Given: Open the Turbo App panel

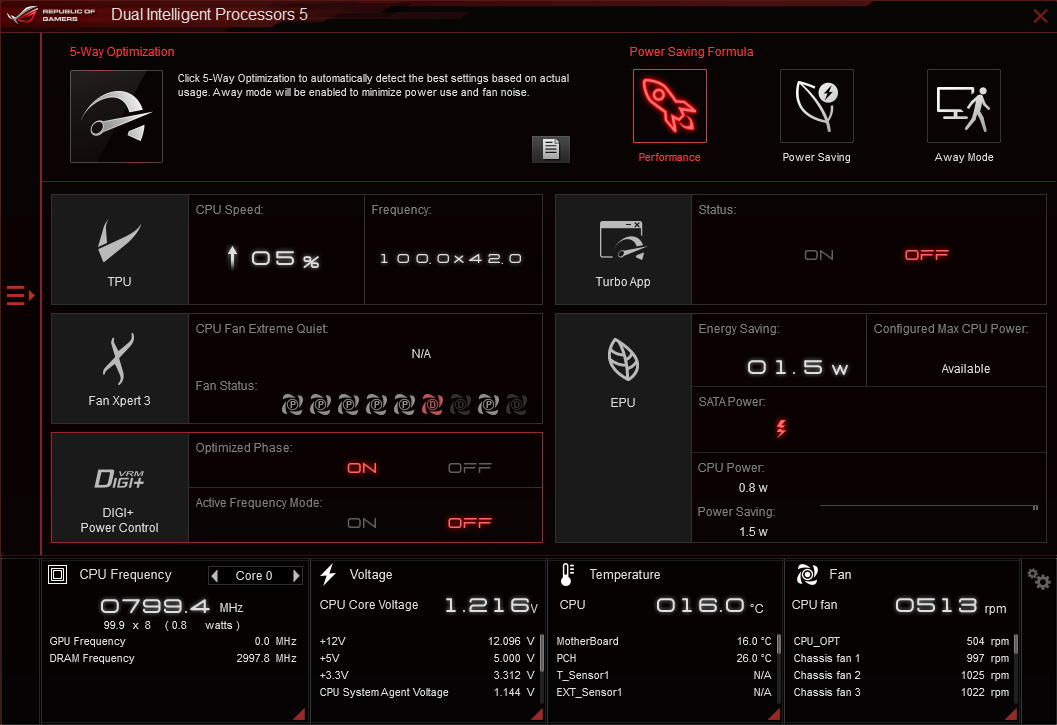Looking at the screenshot, I should (x=623, y=250).
